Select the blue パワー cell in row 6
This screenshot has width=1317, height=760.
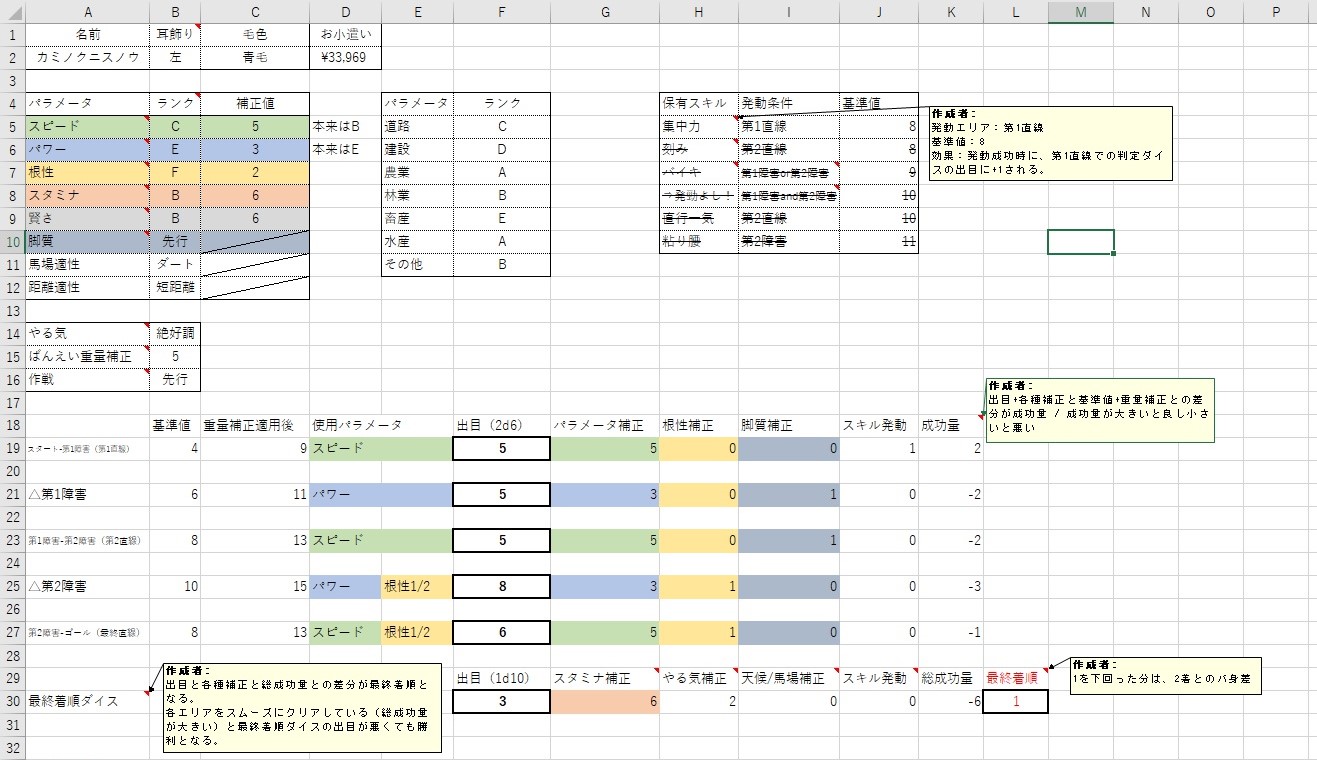coord(87,150)
